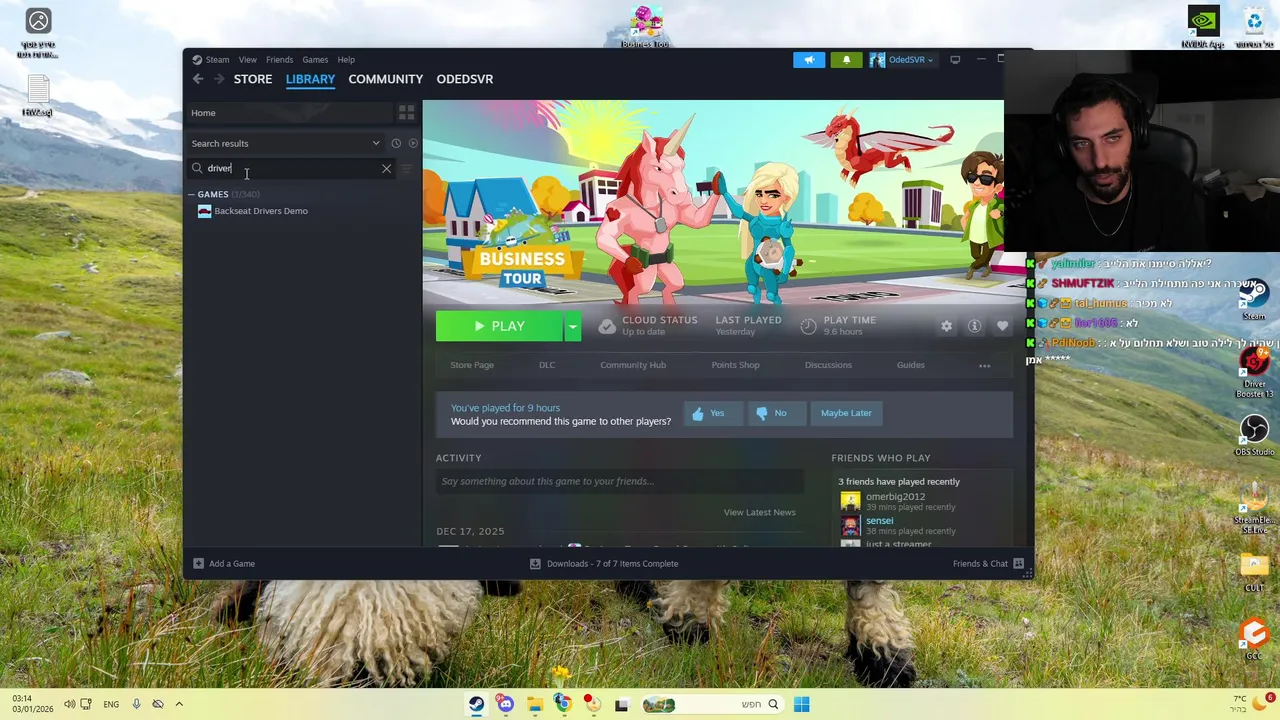The width and height of the screenshot is (1280, 720).
Task: Open the NVIDIA App desktop shortcut
Action: [1203, 27]
